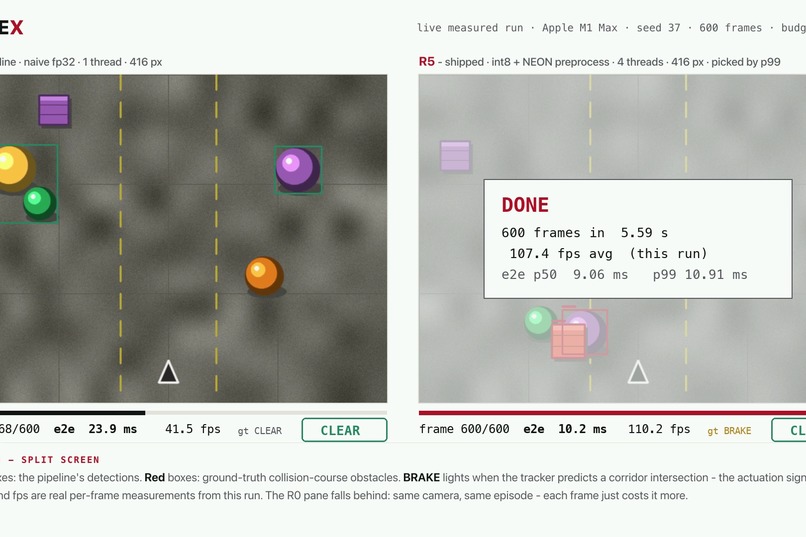Click the "SPLIT SCREEN" section heading
Screen dimensions: 806x537
pos(60,459)
